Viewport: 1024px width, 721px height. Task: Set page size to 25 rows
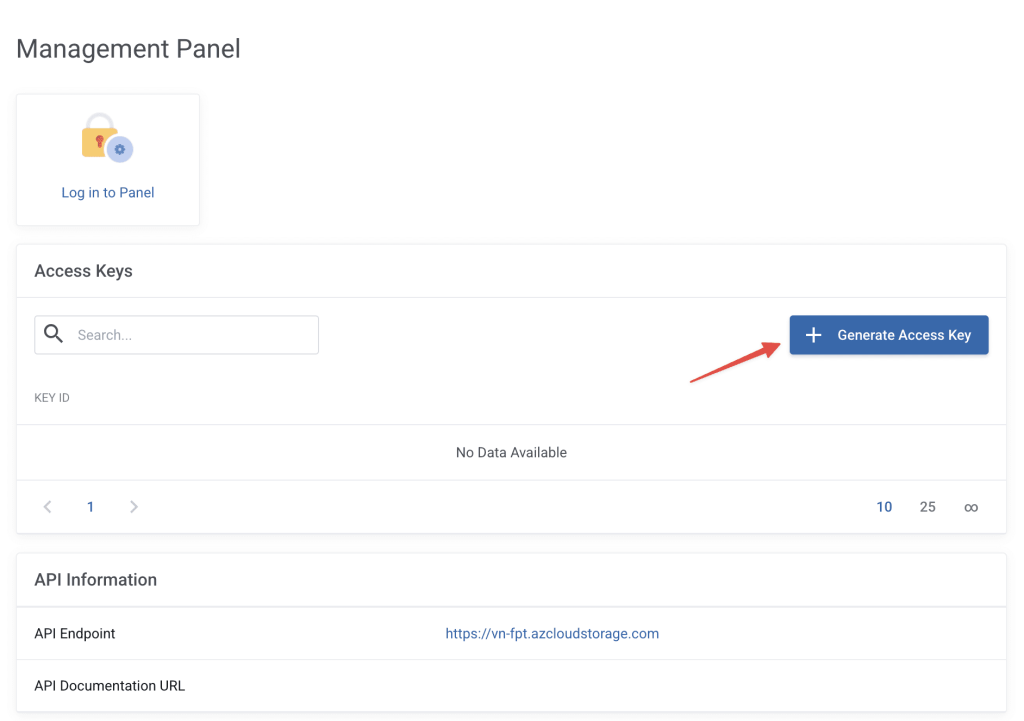click(927, 507)
